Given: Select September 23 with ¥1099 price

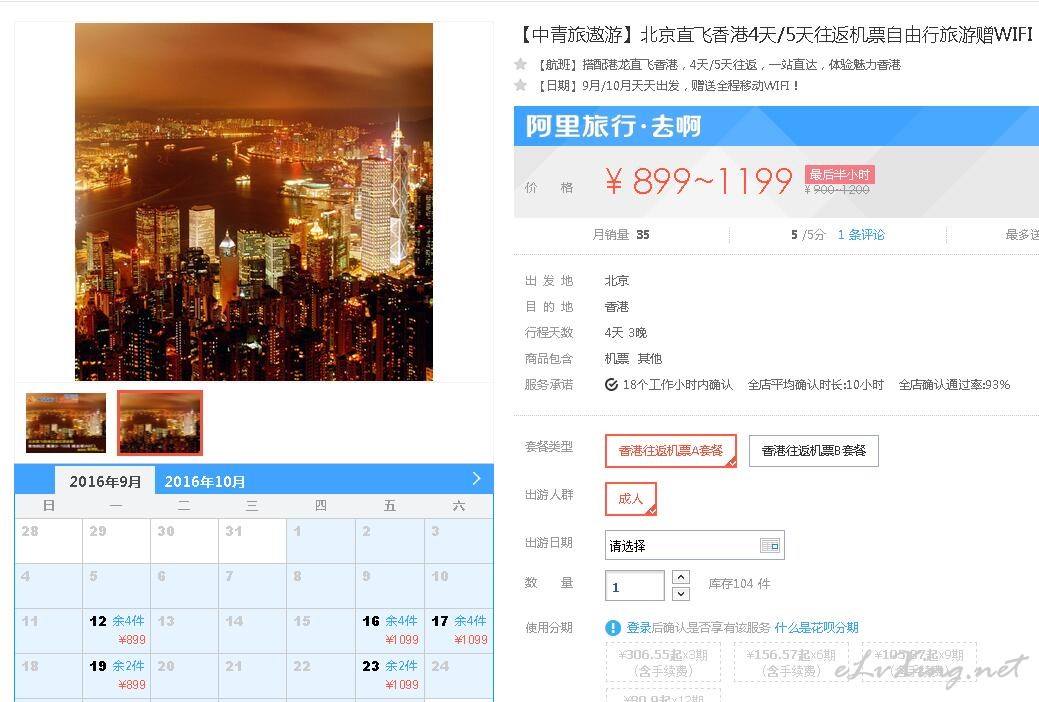Looking at the screenshot, I should (390, 675).
